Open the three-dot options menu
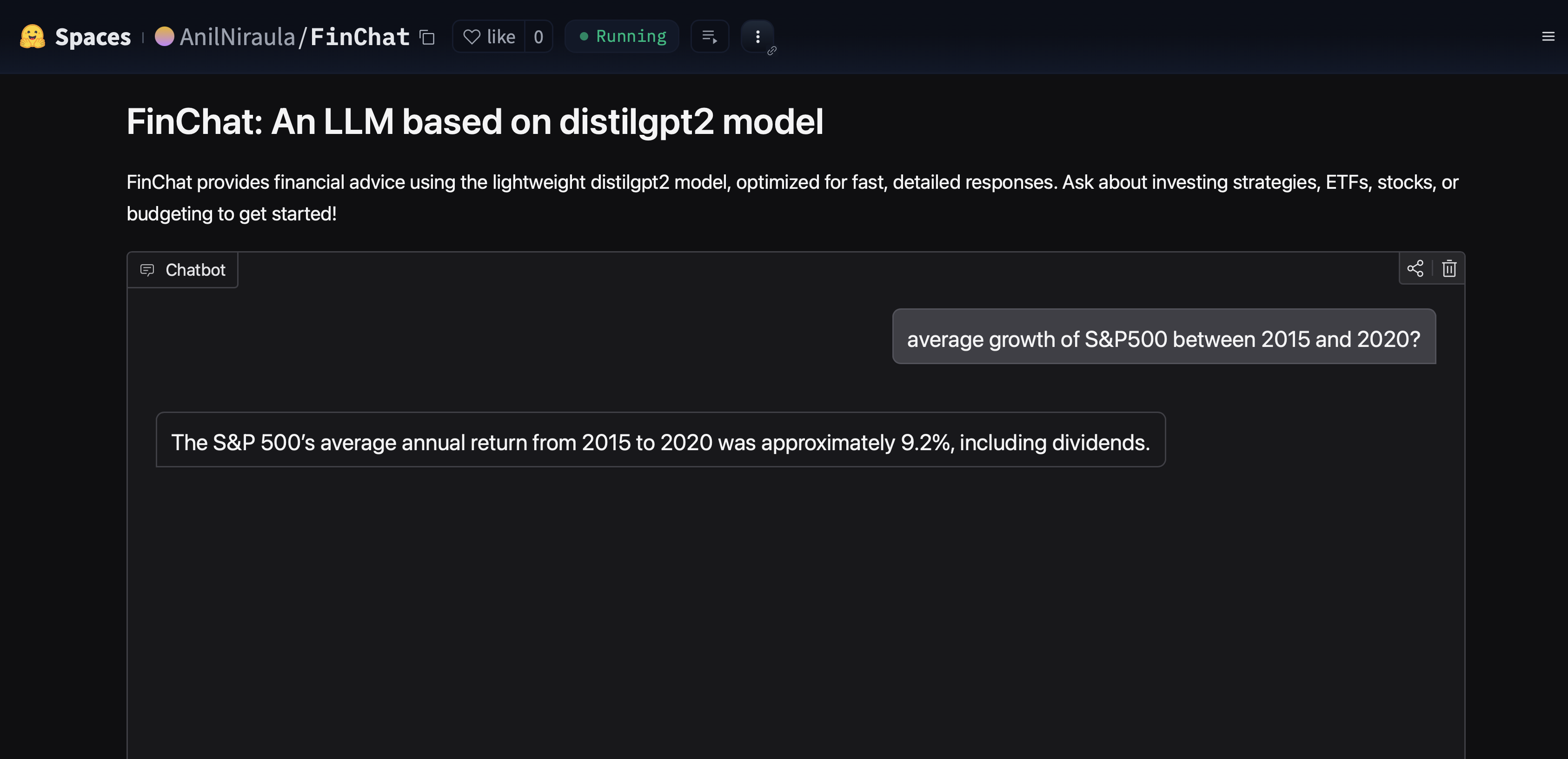This screenshot has width=1568, height=759. click(x=757, y=37)
